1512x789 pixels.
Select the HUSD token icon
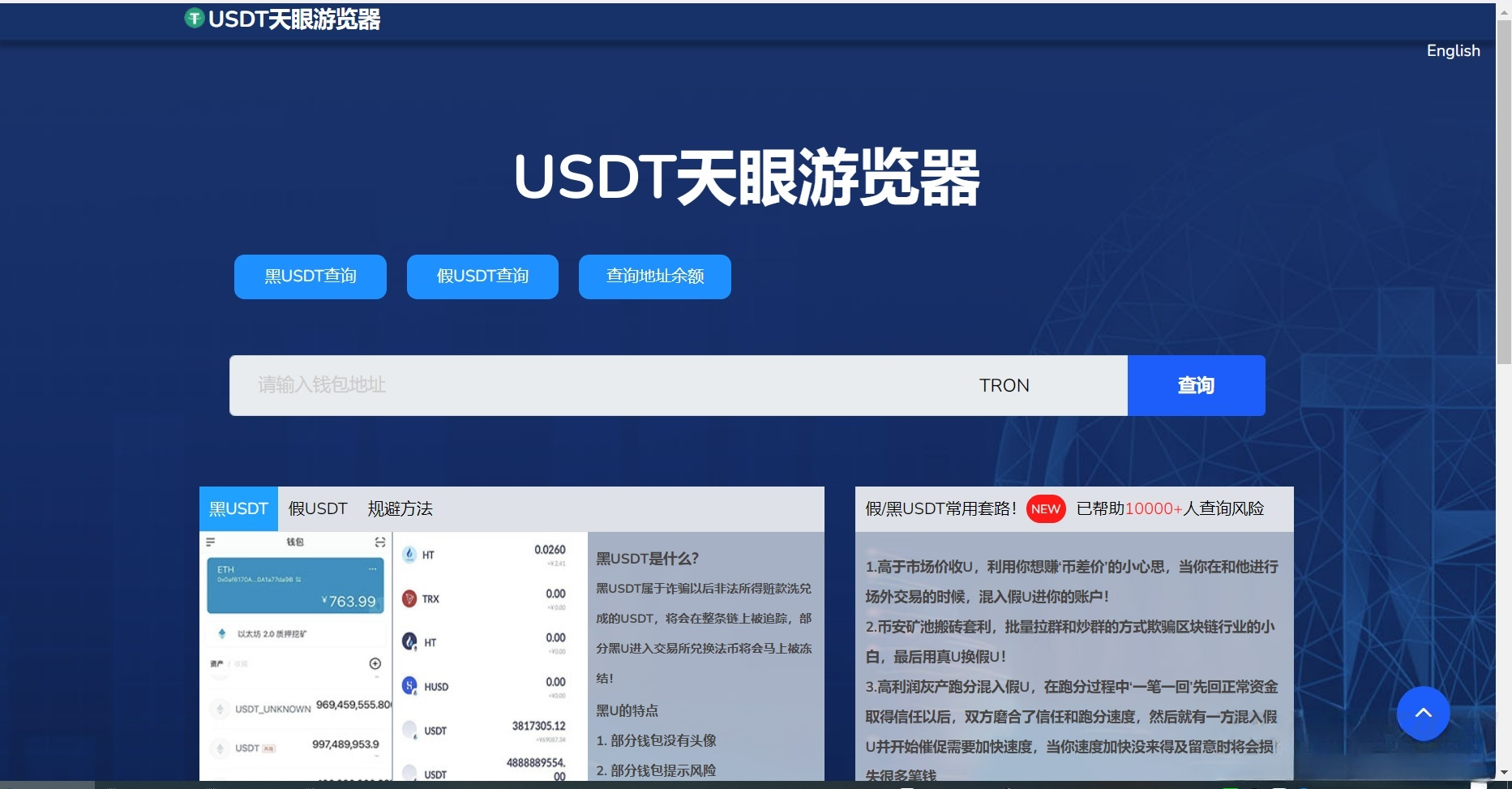[409, 687]
